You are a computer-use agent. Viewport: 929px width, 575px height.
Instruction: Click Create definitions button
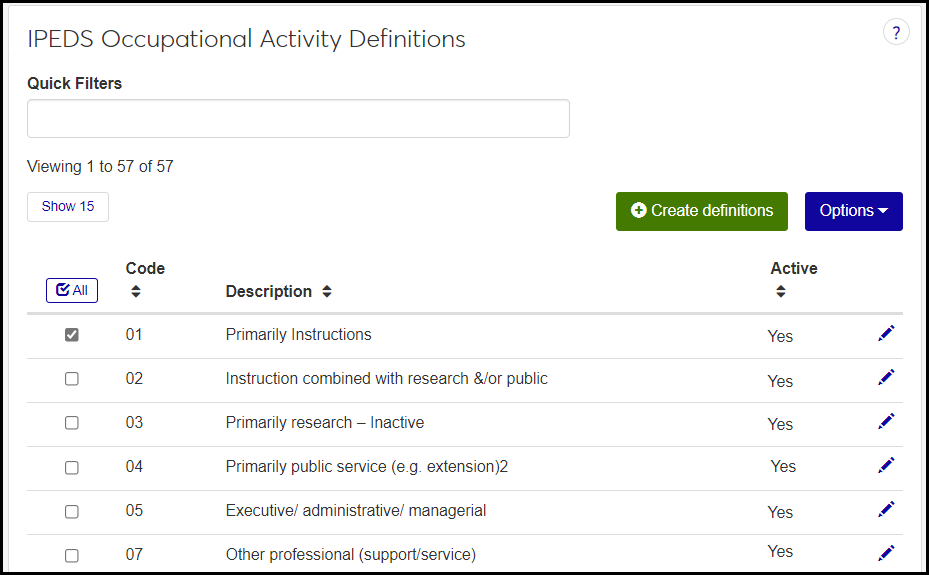coord(701,211)
